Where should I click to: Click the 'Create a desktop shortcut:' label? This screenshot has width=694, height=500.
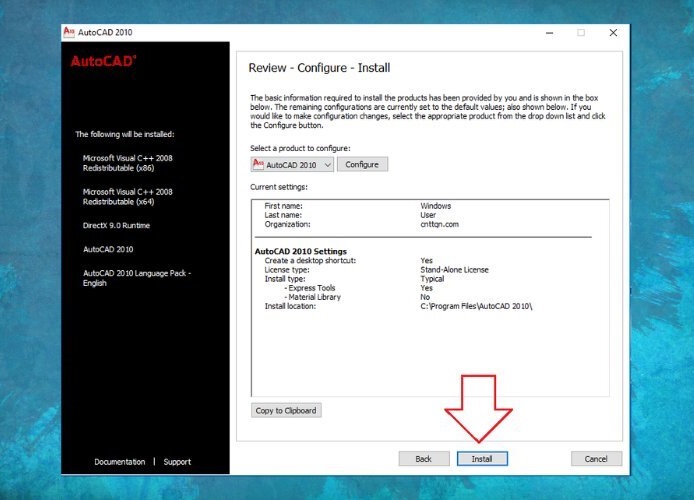pyautogui.click(x=310, y=260)
